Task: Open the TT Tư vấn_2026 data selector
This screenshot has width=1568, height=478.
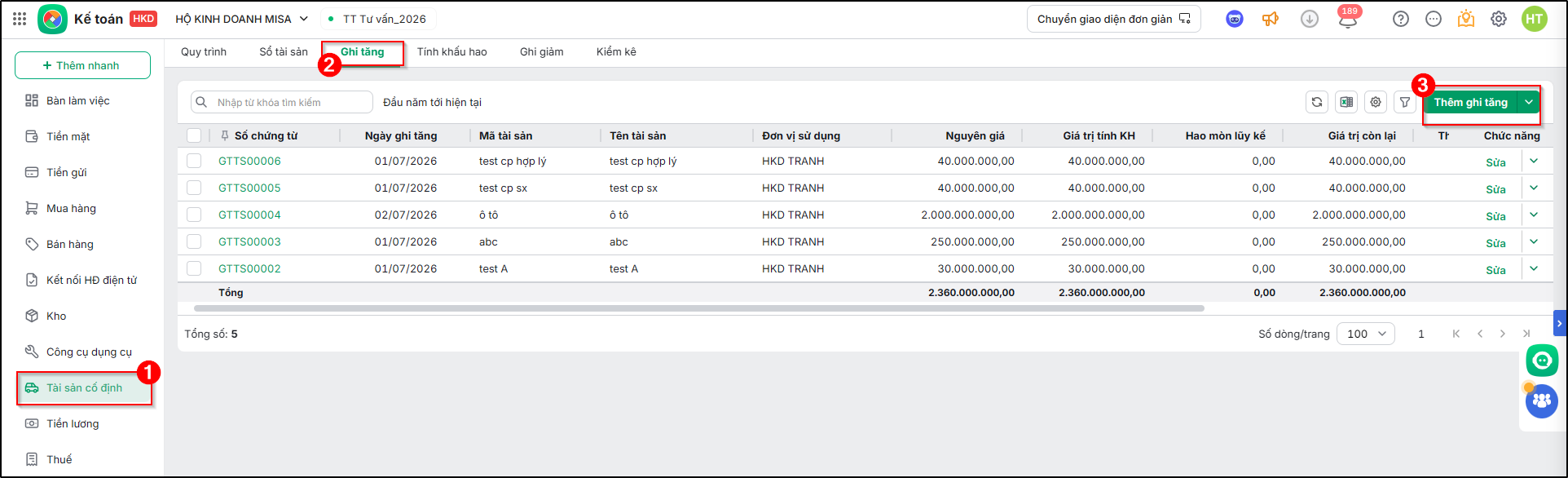Action: click(x=377, y=19)
